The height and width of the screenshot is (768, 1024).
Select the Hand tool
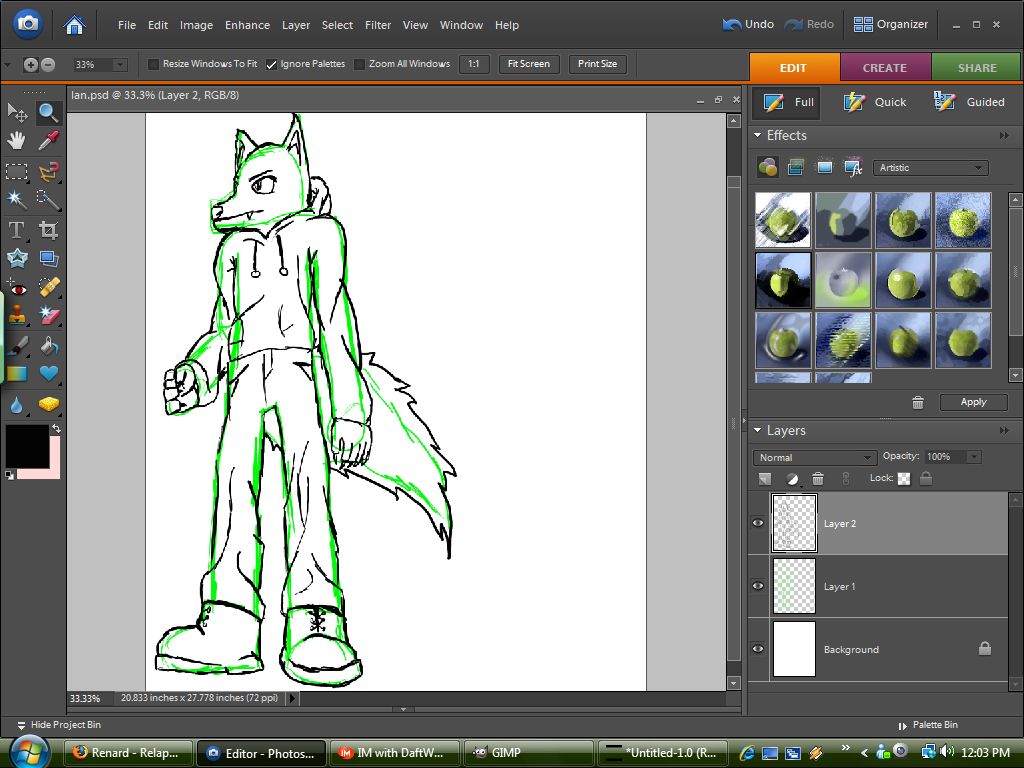pyautogui.click(x=17, y=141)
